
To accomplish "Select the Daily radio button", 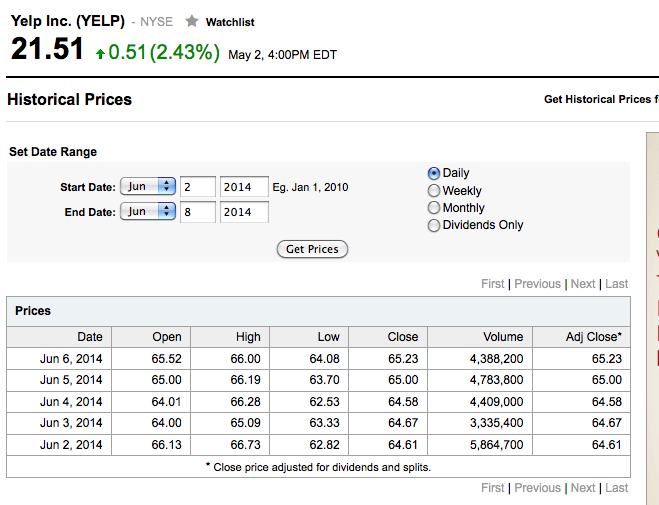I will tap(433, 173).
